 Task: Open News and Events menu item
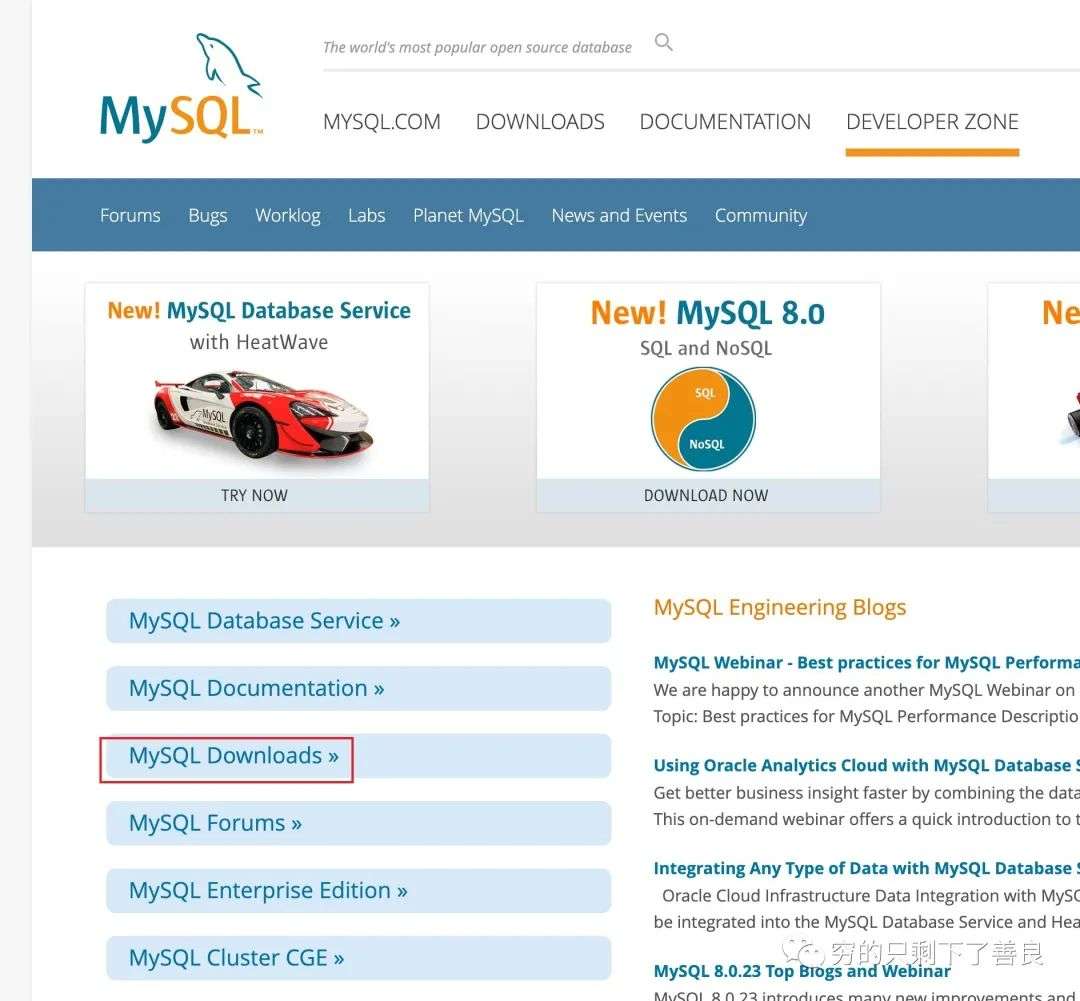(619, 216)
